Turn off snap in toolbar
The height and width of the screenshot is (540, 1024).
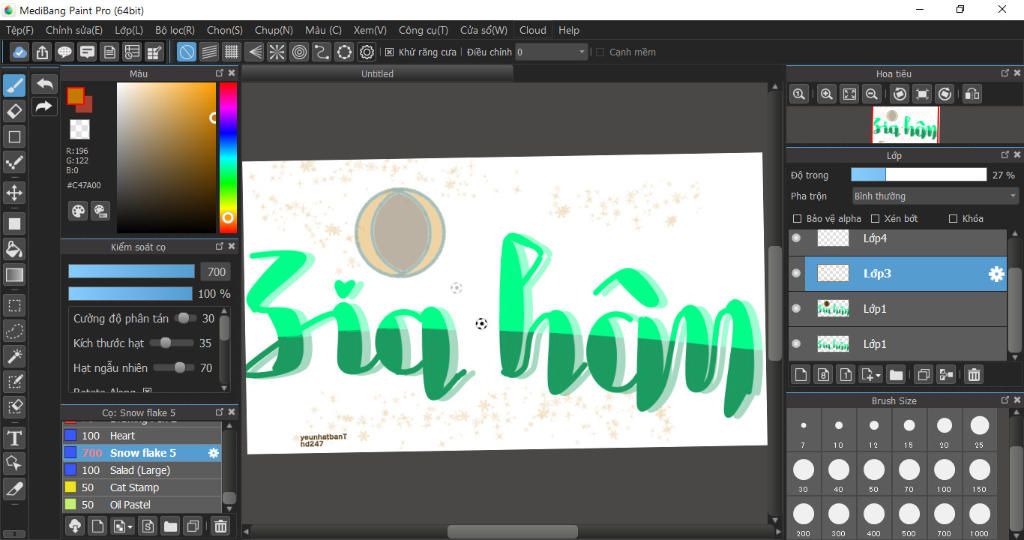tap(186, 52)
